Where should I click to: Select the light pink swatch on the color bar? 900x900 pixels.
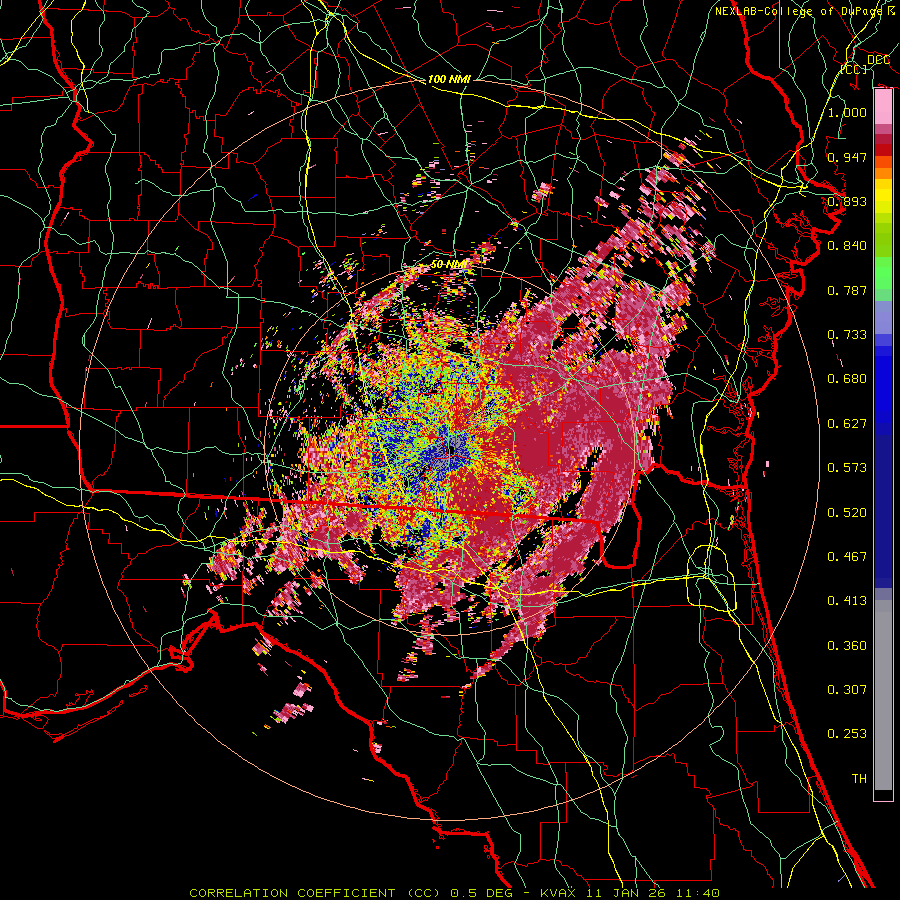tap(883, 107)
